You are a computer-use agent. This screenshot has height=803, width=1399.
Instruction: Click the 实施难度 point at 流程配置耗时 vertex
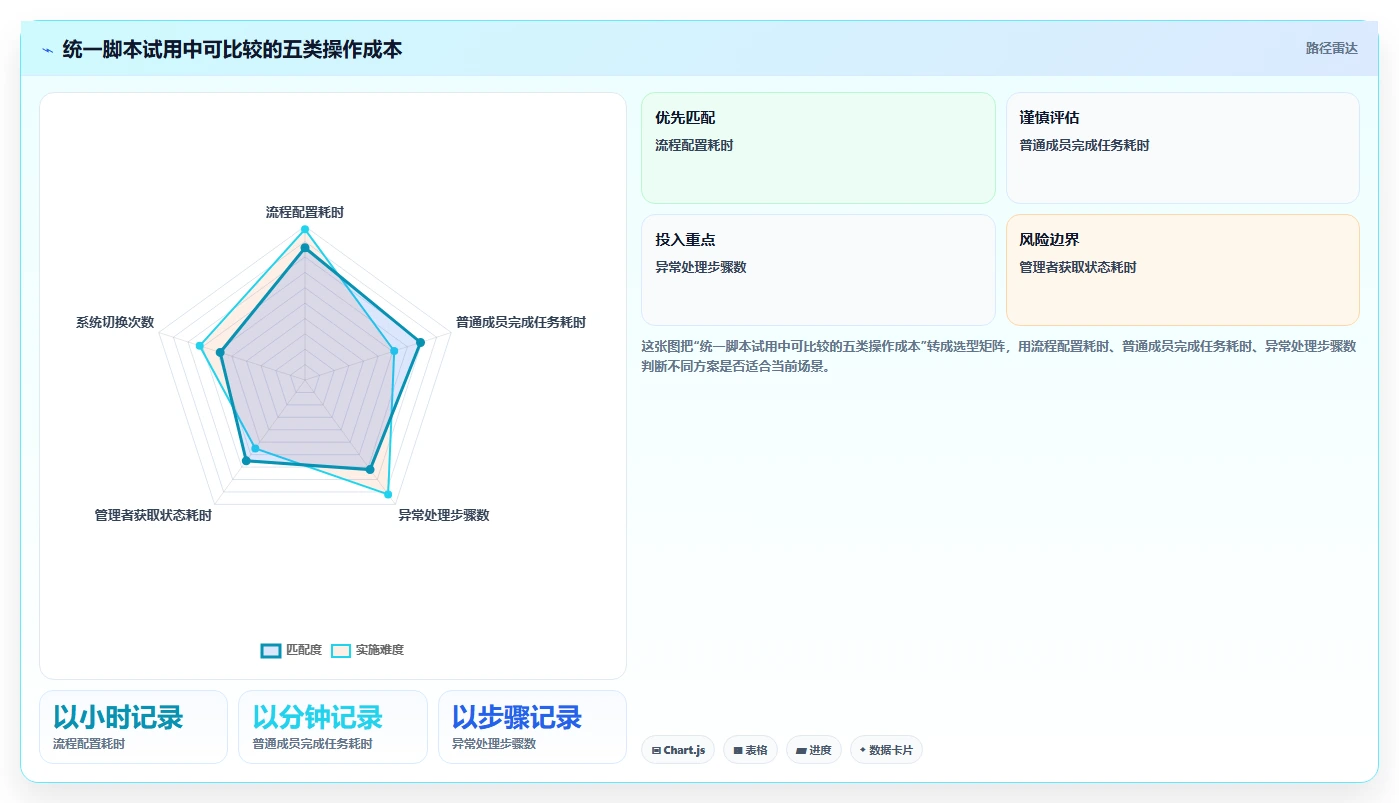tap(305, 230)
